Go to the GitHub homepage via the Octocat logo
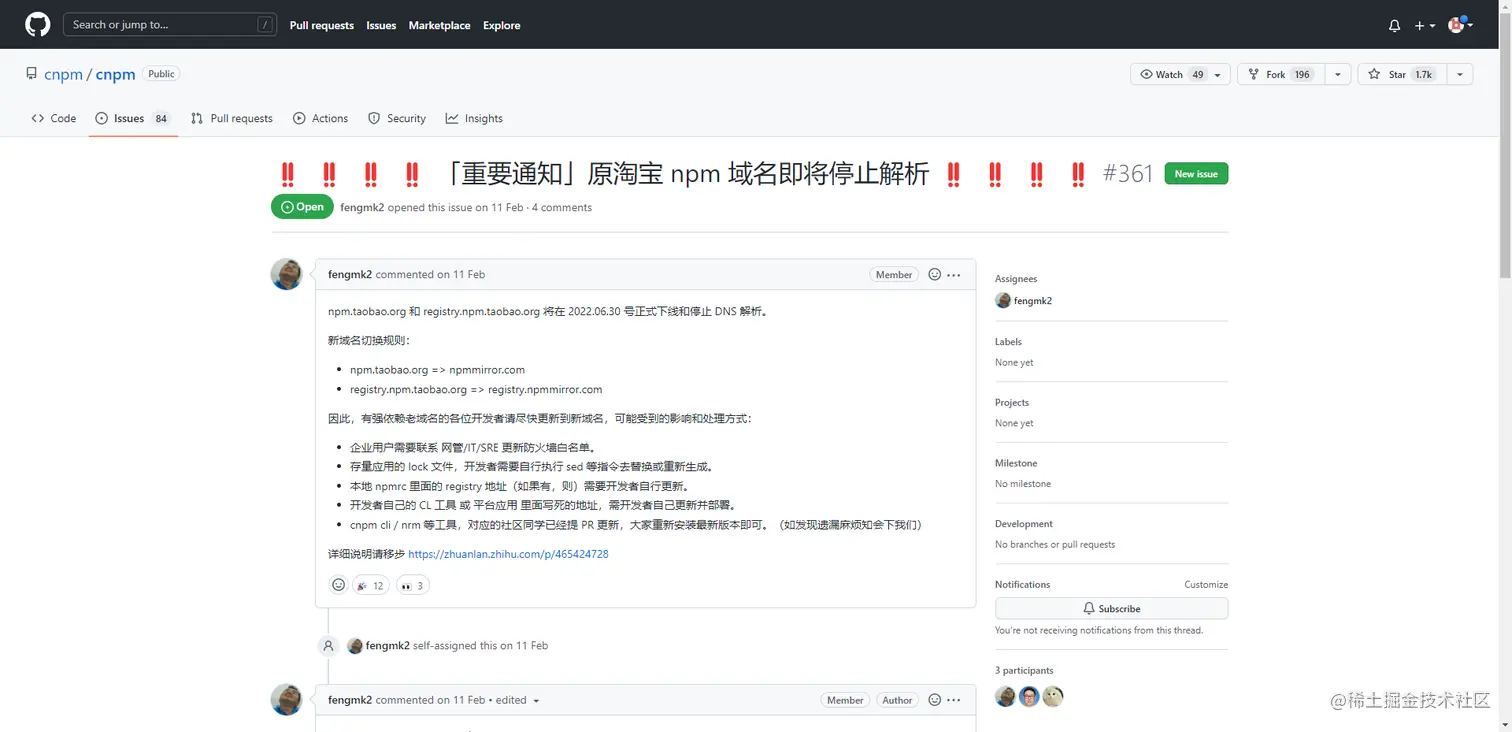Screen dimensions: 1512x732 [x=37, y=25]
